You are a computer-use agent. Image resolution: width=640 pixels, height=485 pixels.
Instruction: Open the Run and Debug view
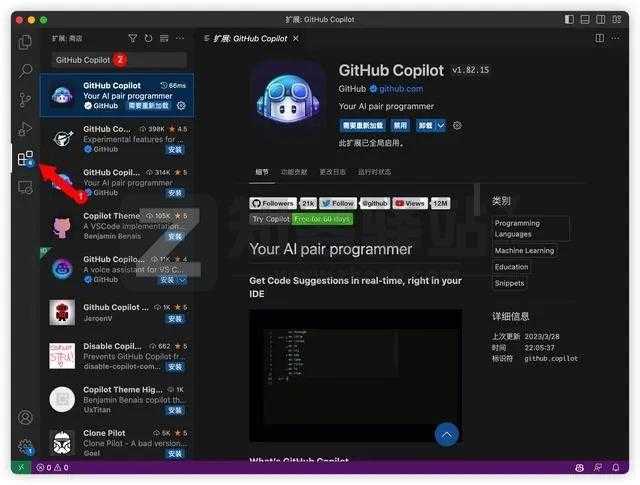[25, 129]
